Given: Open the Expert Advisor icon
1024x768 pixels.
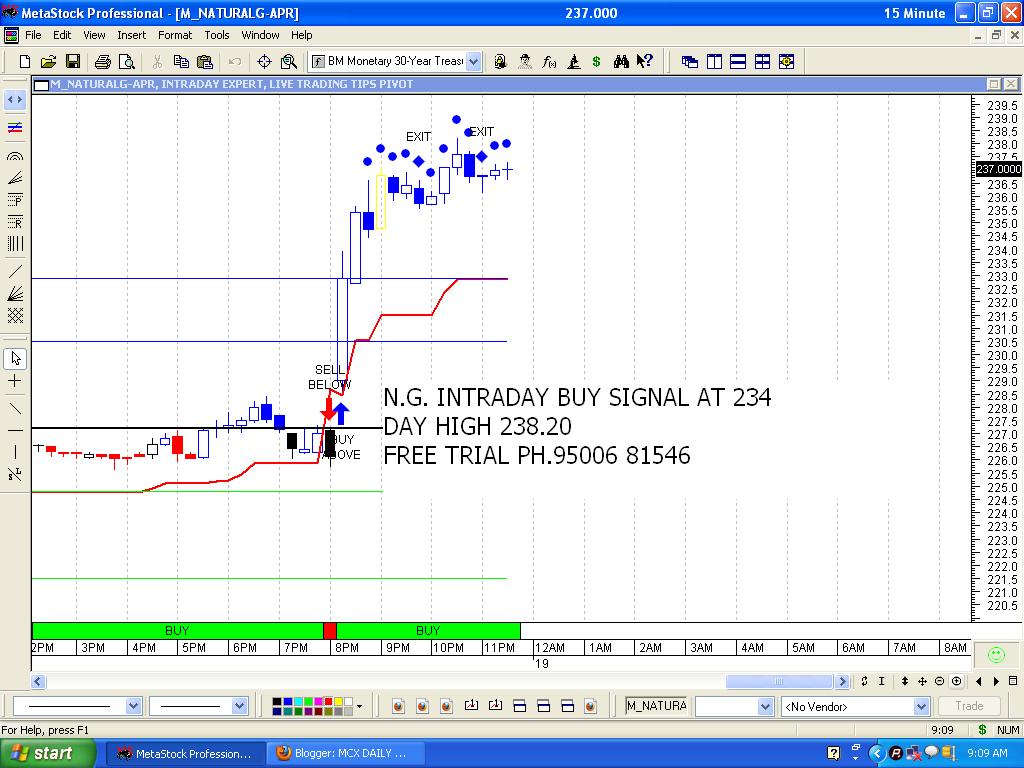Looking at the screenshot, I should click(x=525, y=61).
